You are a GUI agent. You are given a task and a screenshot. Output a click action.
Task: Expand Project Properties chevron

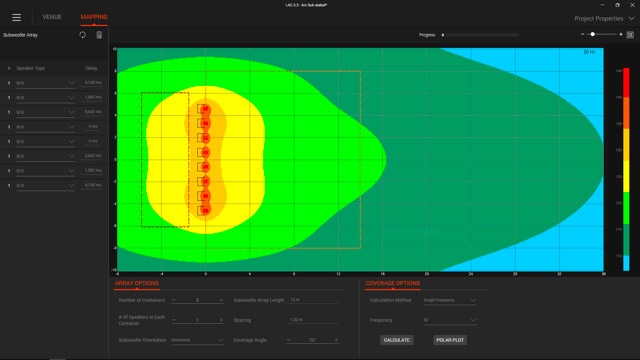[632, 18]
